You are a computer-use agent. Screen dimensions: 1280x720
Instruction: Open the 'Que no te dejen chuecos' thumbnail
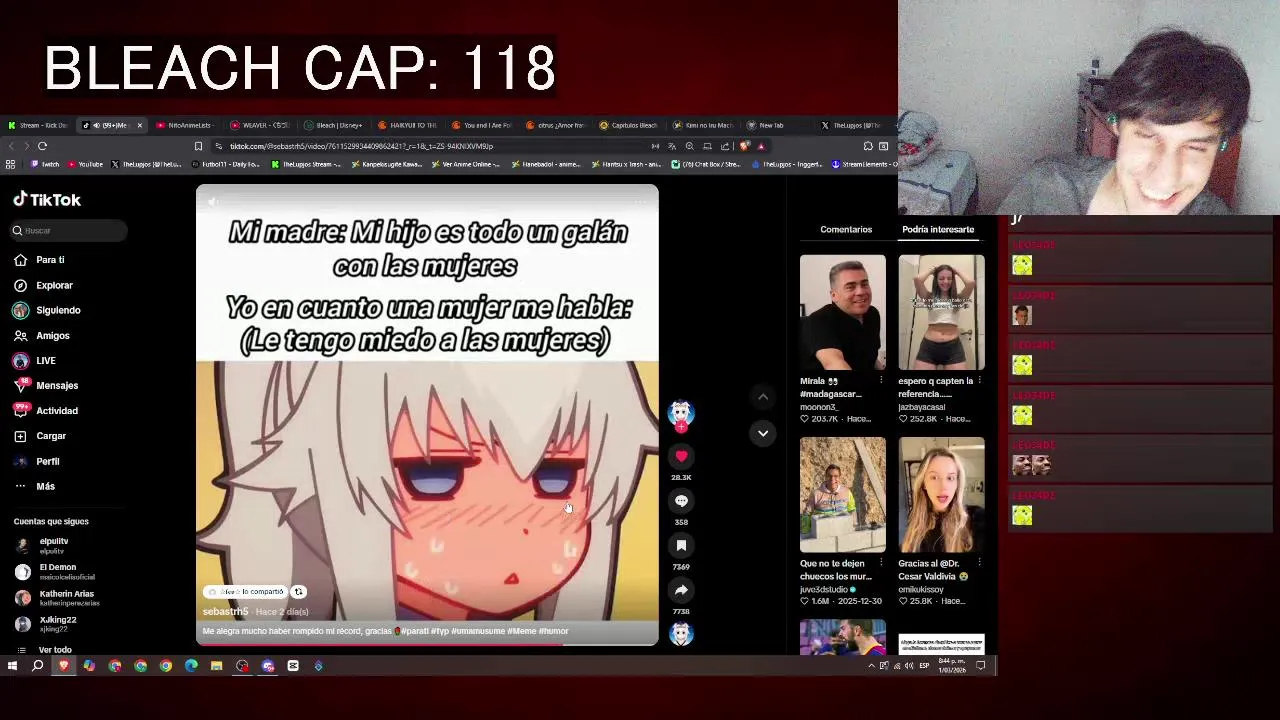tap(842, 495)
